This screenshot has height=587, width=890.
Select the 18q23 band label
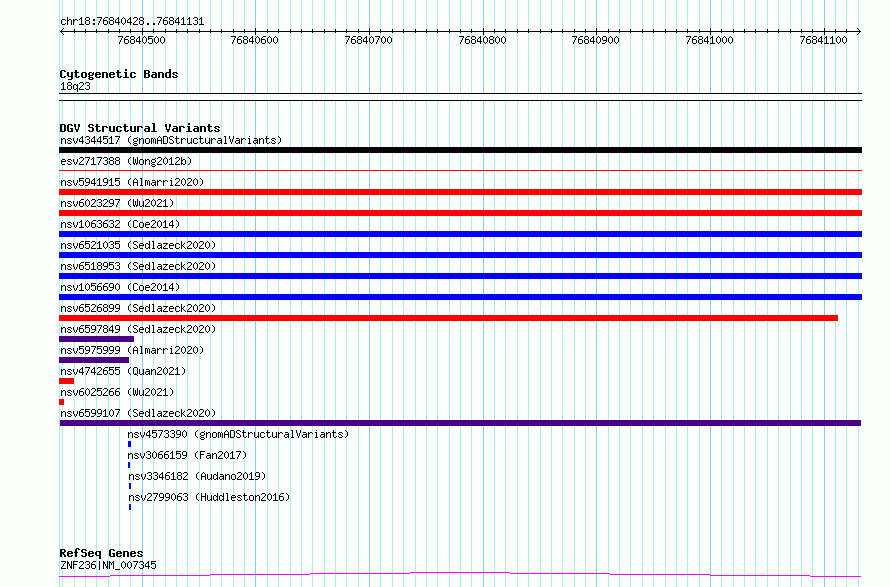[75, 86]
